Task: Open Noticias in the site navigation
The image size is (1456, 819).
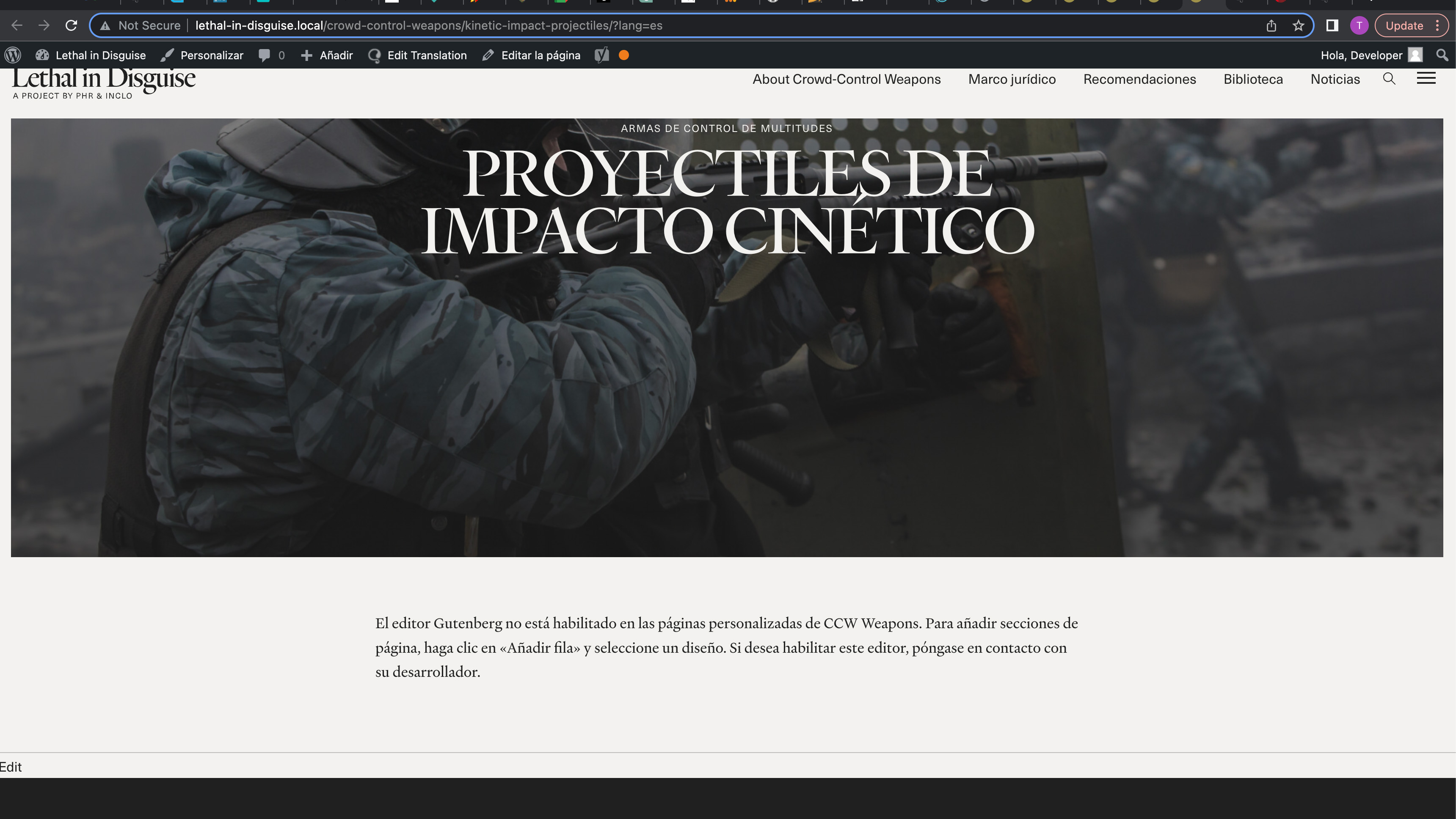Action: click(x=1335, y=79)
